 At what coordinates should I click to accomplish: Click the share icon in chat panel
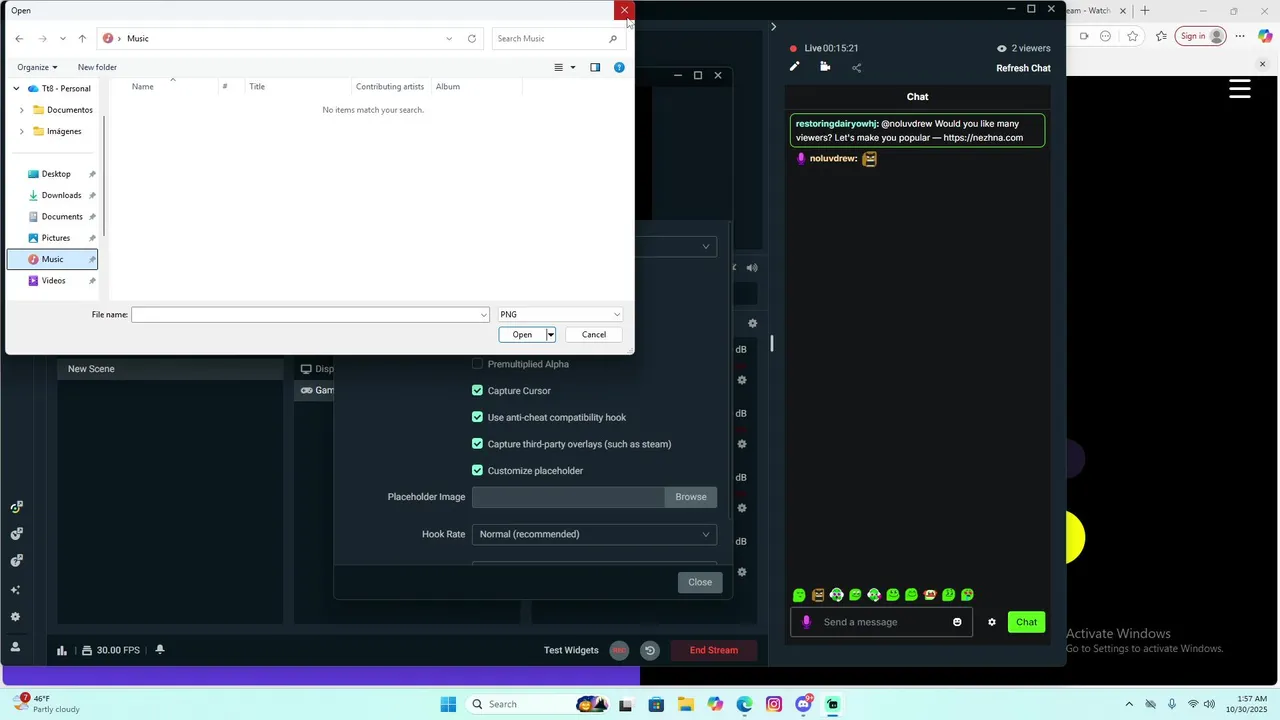[856, 68]
